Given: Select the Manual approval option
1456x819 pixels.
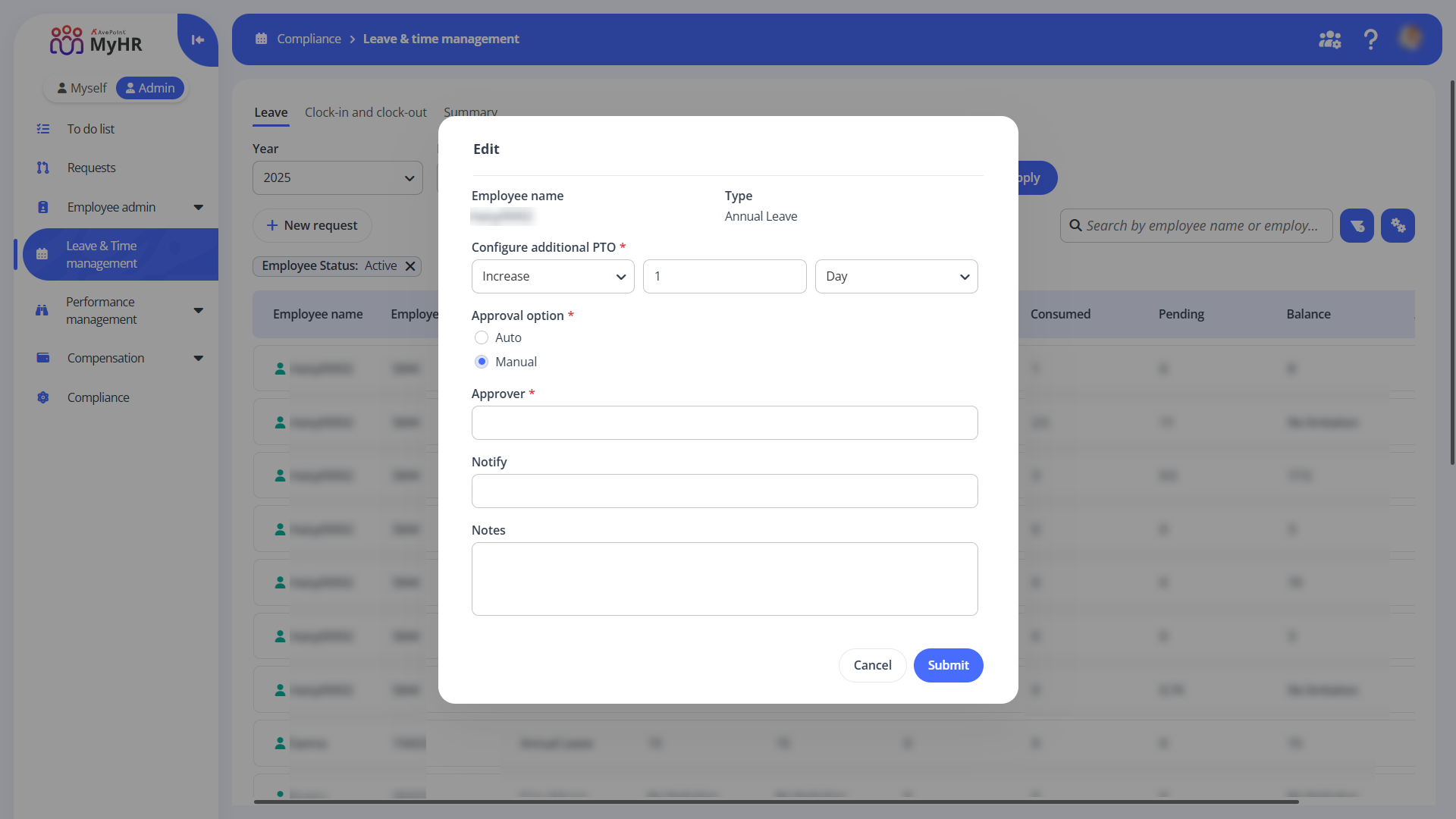Looking at the screenshot, I should pyautogui.click(x=482, y=362).
